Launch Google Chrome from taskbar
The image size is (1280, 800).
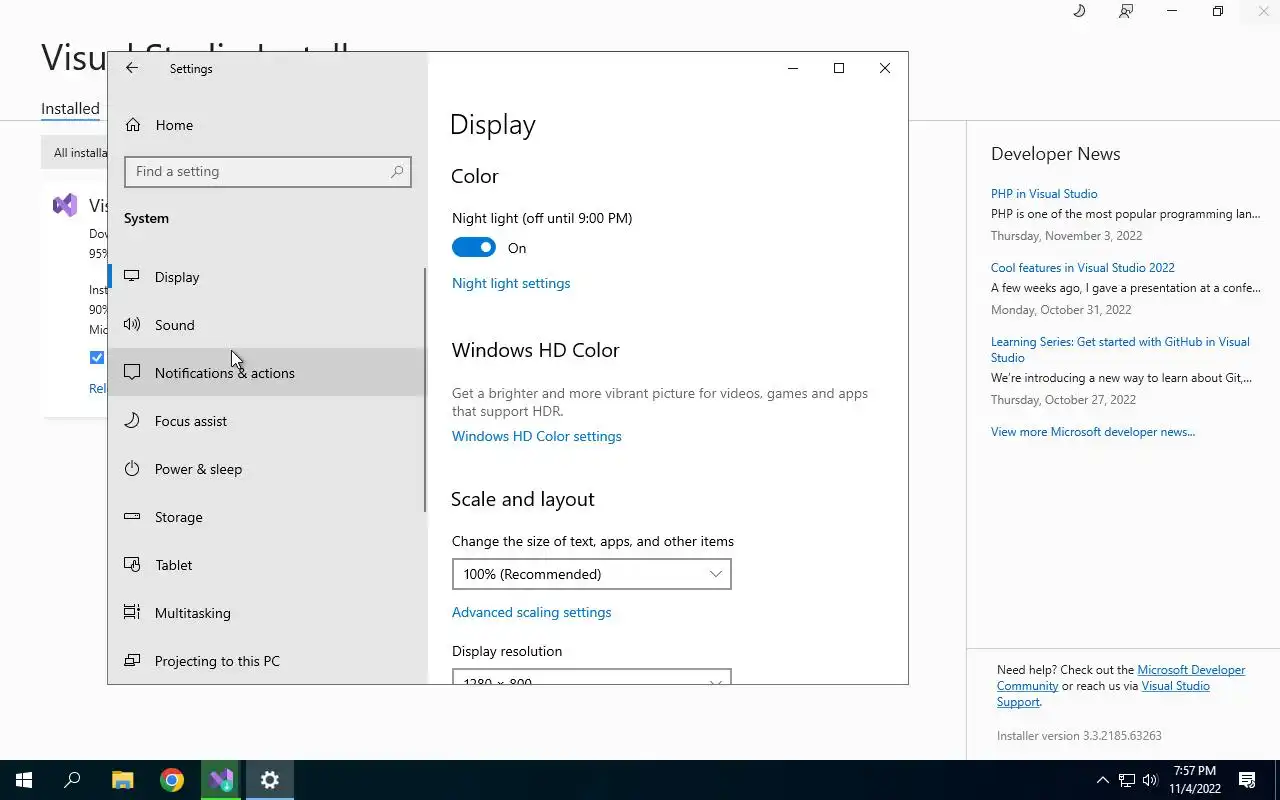tap(172, 780)
